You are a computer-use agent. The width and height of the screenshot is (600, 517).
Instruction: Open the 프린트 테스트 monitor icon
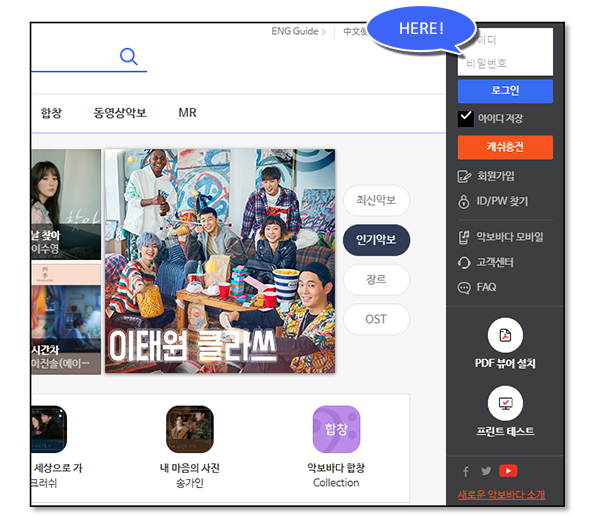pyautogui.click(x=505, y=403)
